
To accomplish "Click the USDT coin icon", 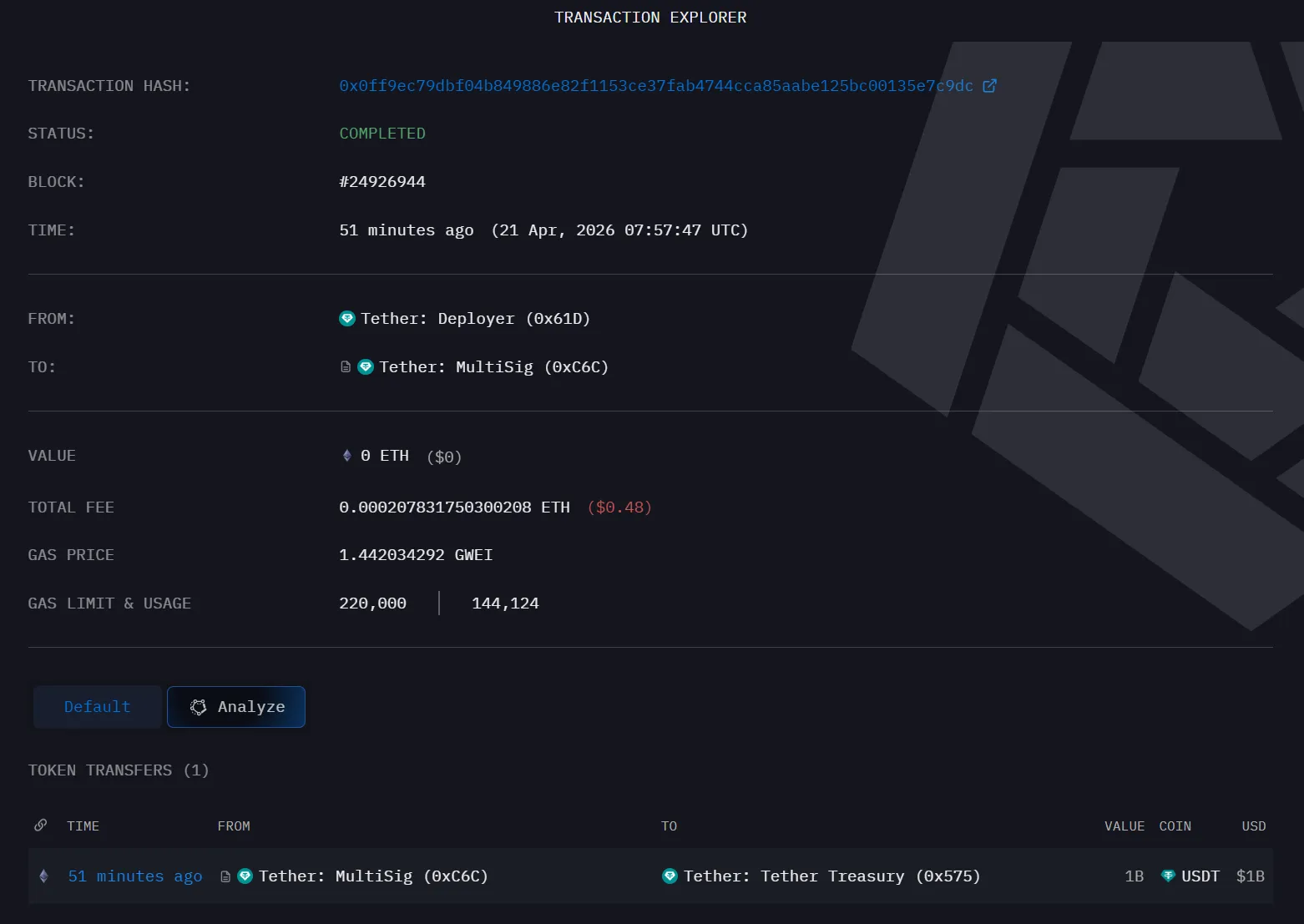I will pos(1168,876).
